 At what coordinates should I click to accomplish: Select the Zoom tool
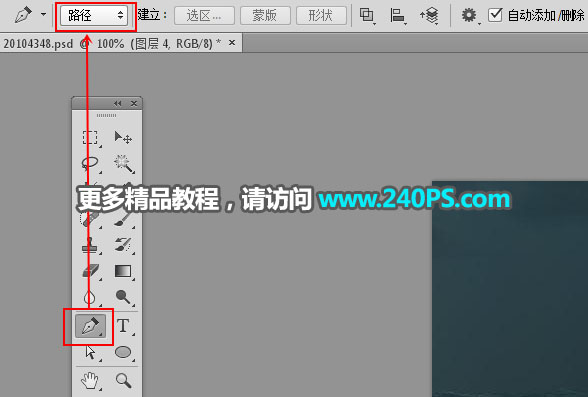pyautogui.click(x=123, y=380)
